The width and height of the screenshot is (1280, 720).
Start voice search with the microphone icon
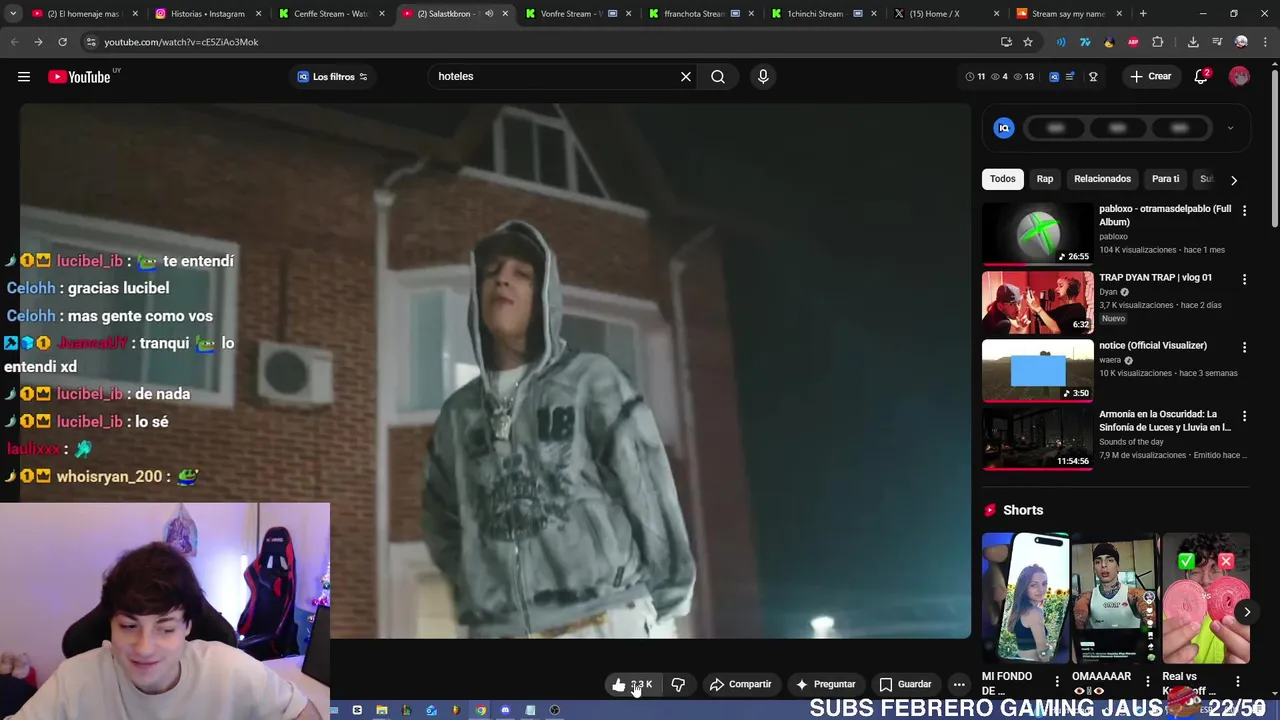[x=763, y=77]
